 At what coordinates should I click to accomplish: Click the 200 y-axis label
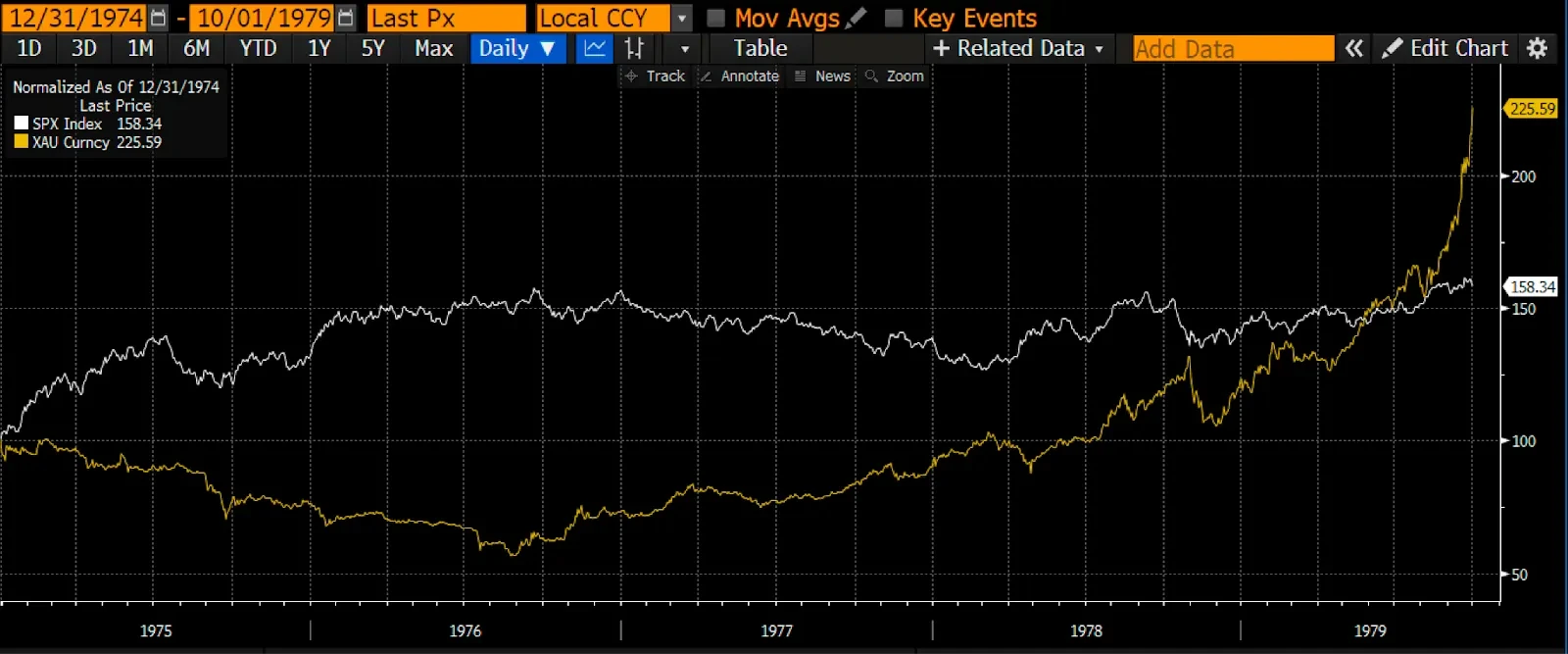pos(1524,176)
